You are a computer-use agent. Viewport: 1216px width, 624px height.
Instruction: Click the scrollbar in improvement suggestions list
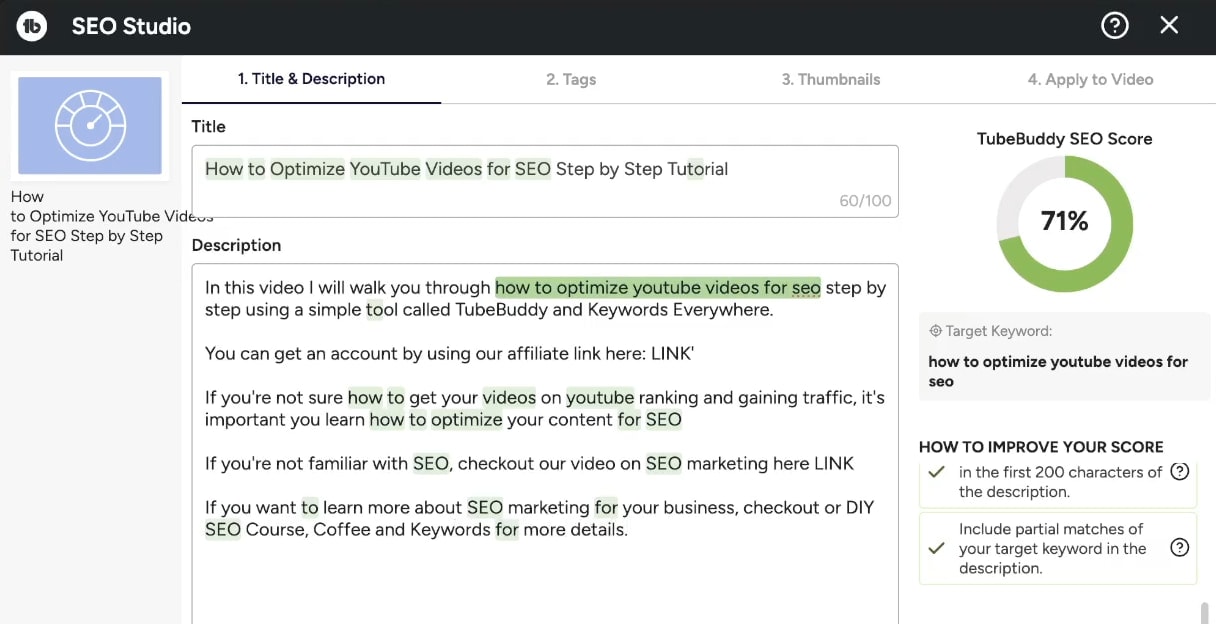pyautogui.click(x=1206, y=612)
